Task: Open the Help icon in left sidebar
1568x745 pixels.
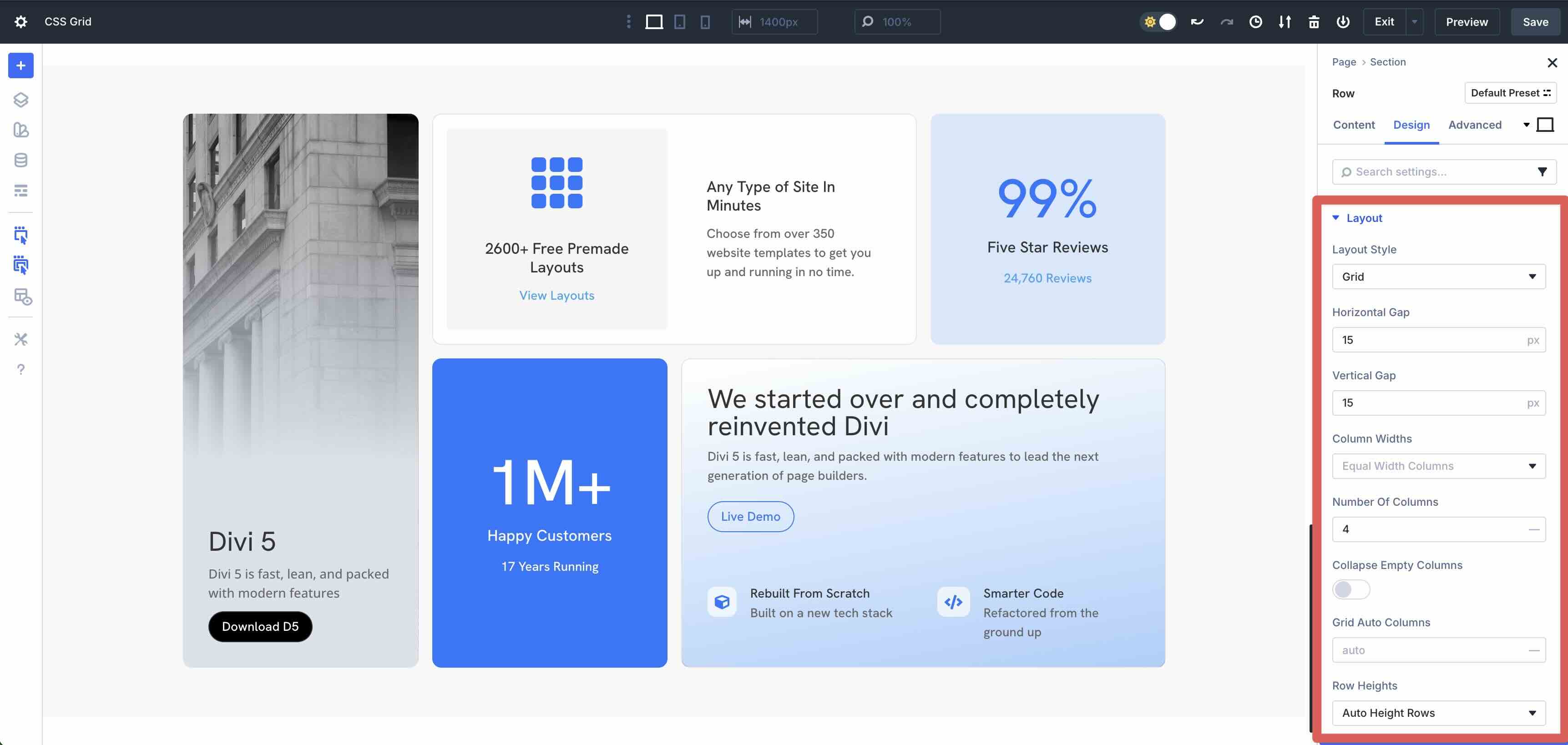Action: pyautogui.click(x=20, y=369)
